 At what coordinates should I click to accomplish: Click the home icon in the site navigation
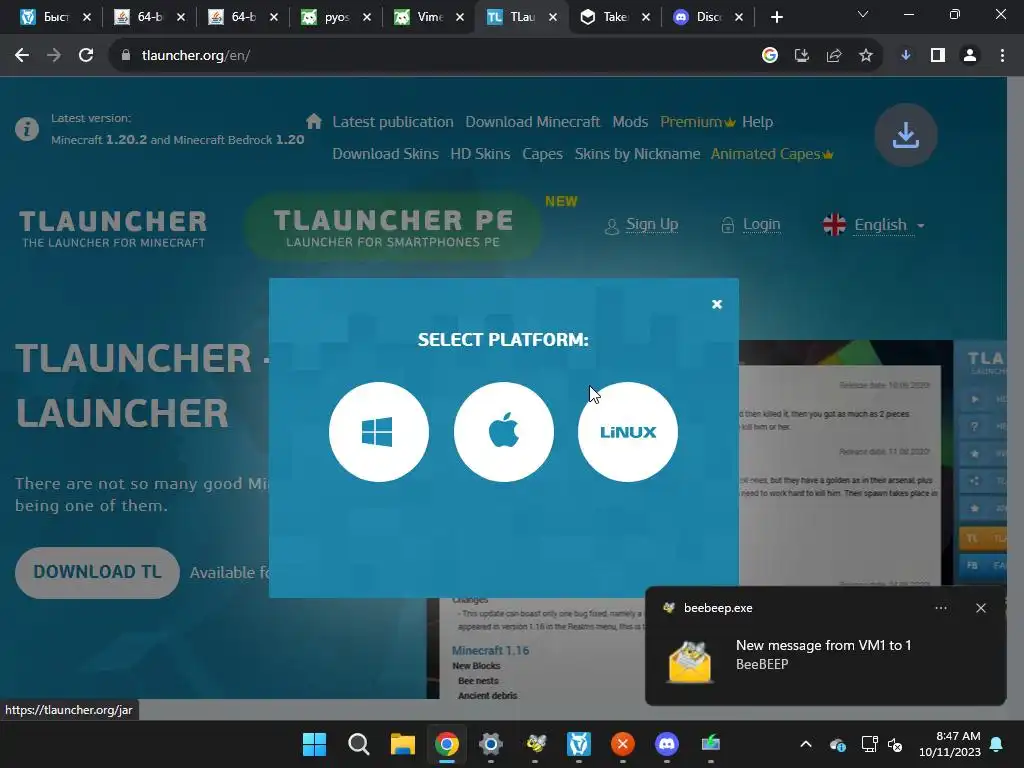[313, 121]
